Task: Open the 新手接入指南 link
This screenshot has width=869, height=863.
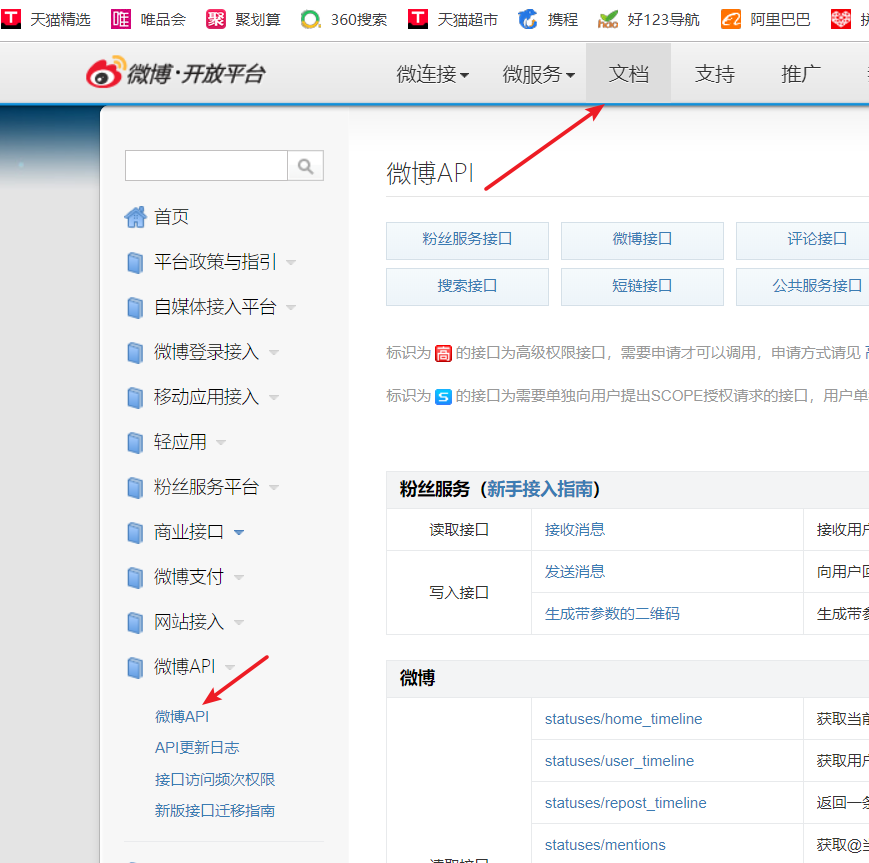Action: (540, 489)
